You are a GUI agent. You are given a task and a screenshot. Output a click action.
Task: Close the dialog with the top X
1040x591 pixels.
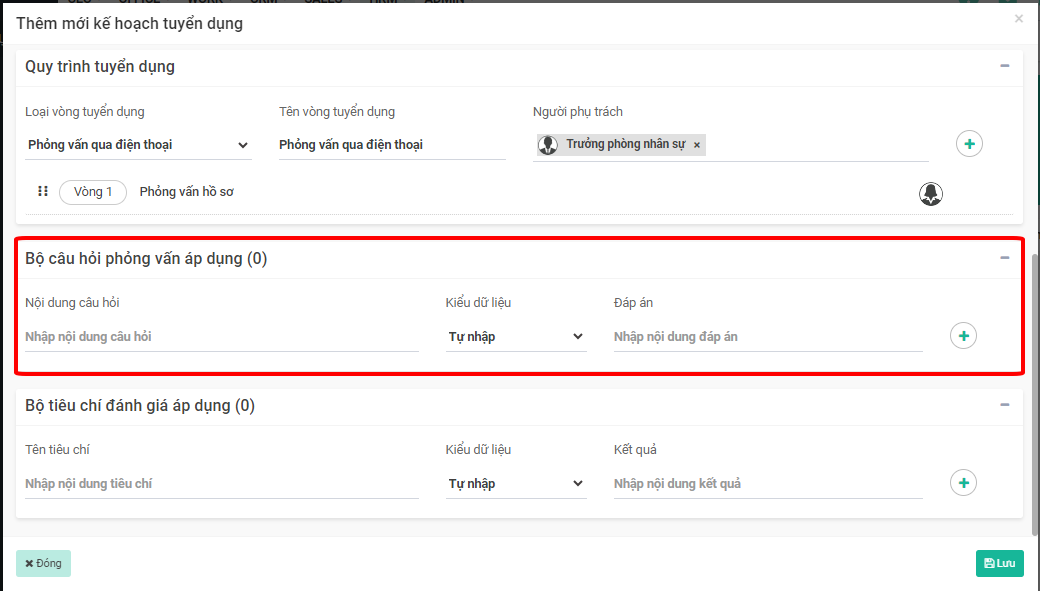pos(1019,19)
